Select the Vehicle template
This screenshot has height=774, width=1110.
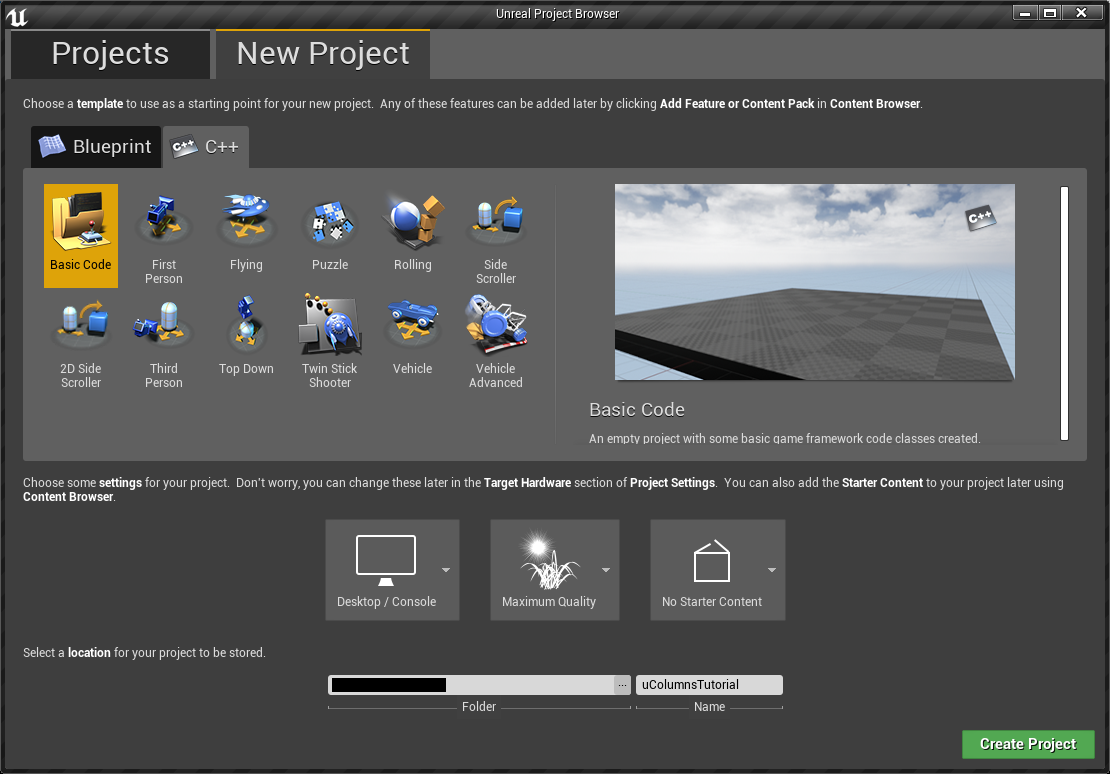413,337
